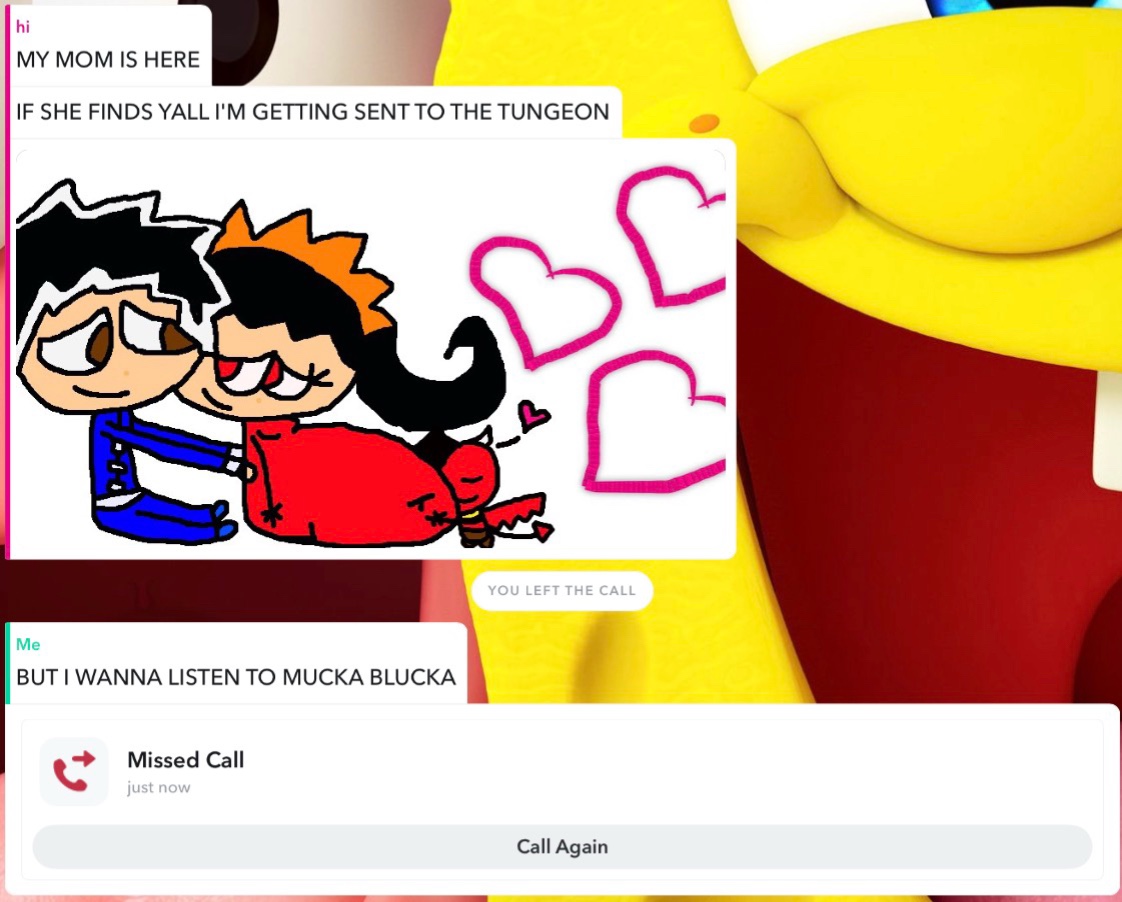Click the orange dot on yellow background
This screenshot has height=902, width=1122.
[x=704, y=123]
